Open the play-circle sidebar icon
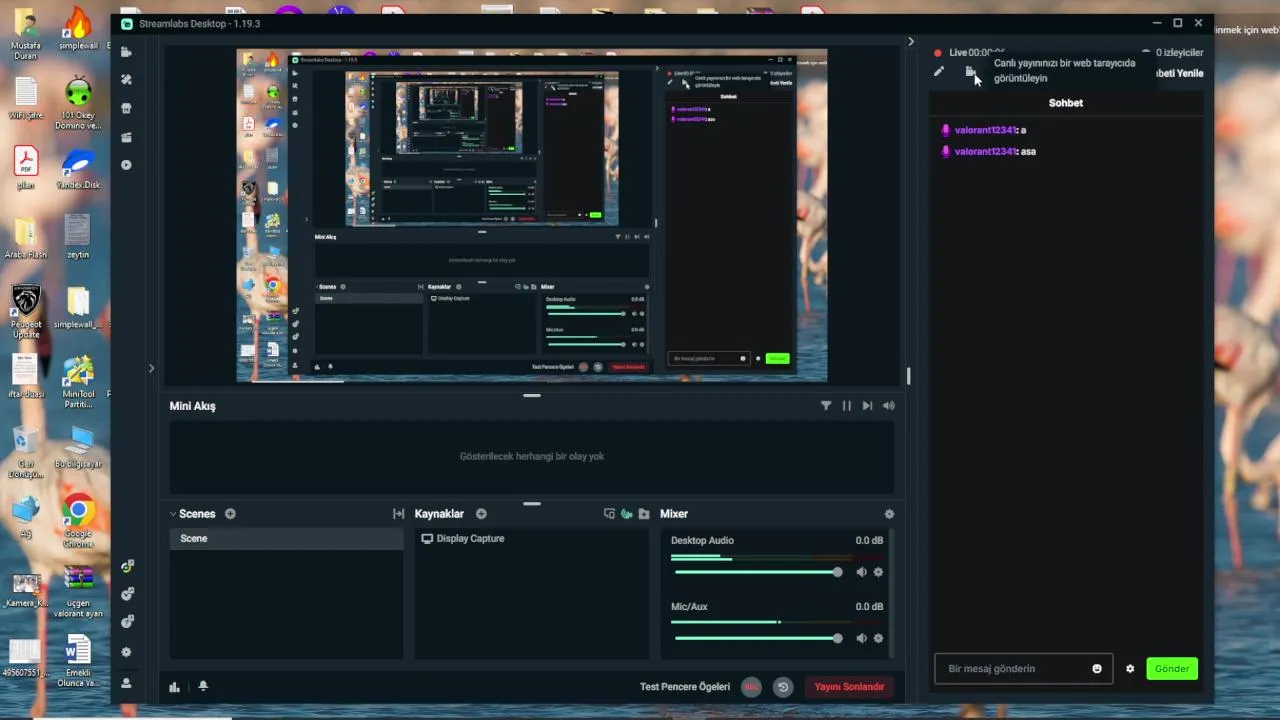Image resolution: width=1280 pixels, height=720 pixels. pyautogui.click(x=126, y=165)
